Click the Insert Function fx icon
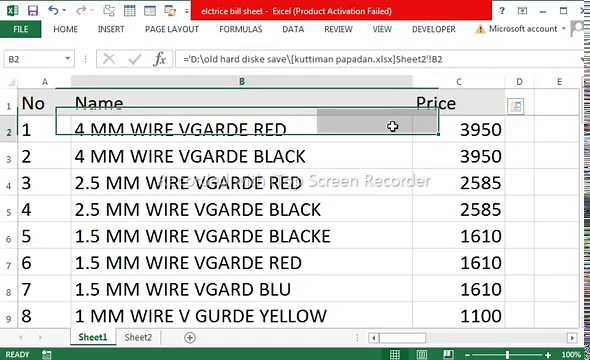Image resolution: width=590 pixels, height=360 pixels. 160,59
